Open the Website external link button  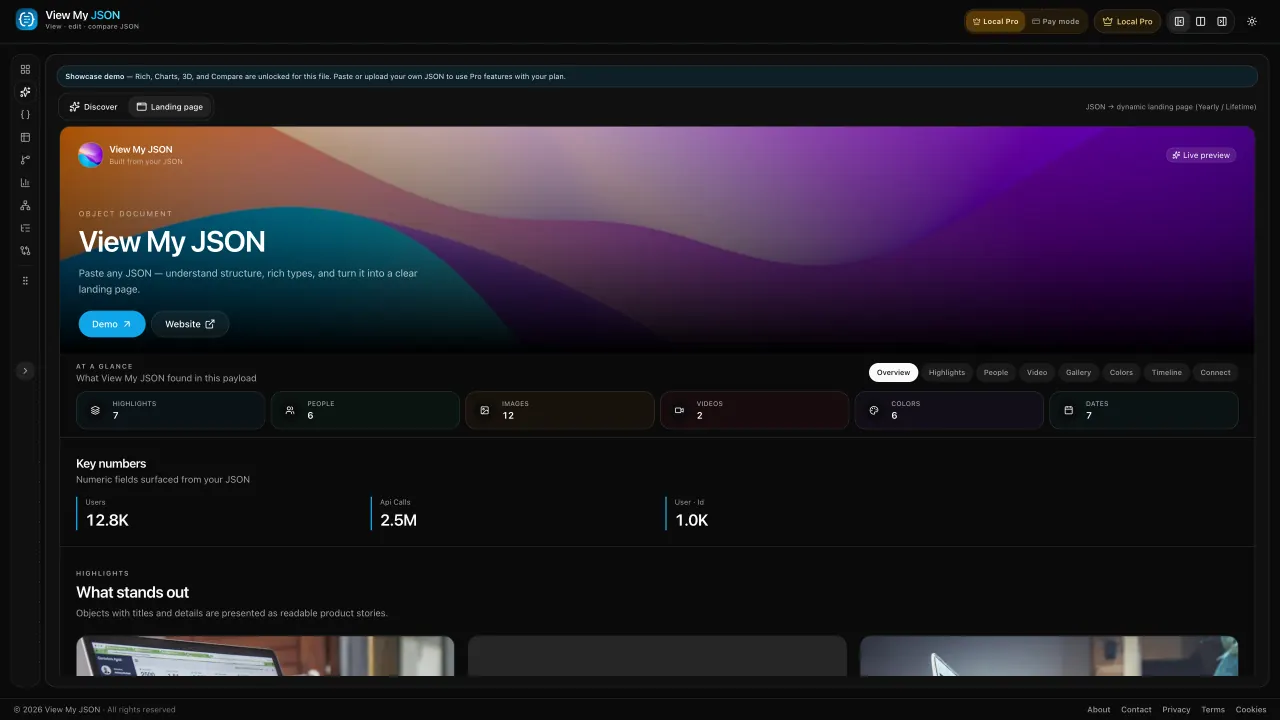(190, 324)
